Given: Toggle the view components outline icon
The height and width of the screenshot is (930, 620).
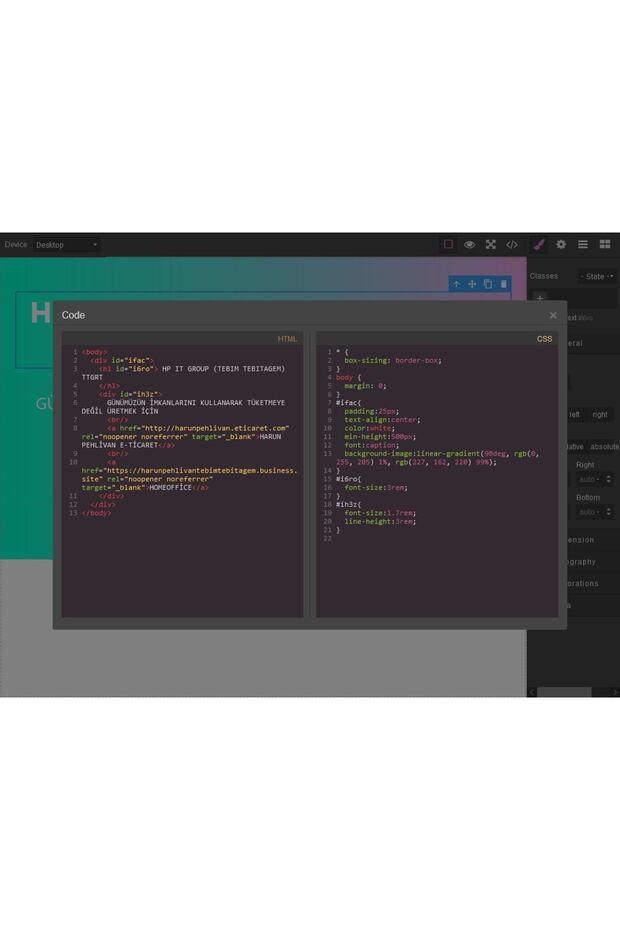Looking at the screenshot, I should pyautogui.click(x=449, y=244).
